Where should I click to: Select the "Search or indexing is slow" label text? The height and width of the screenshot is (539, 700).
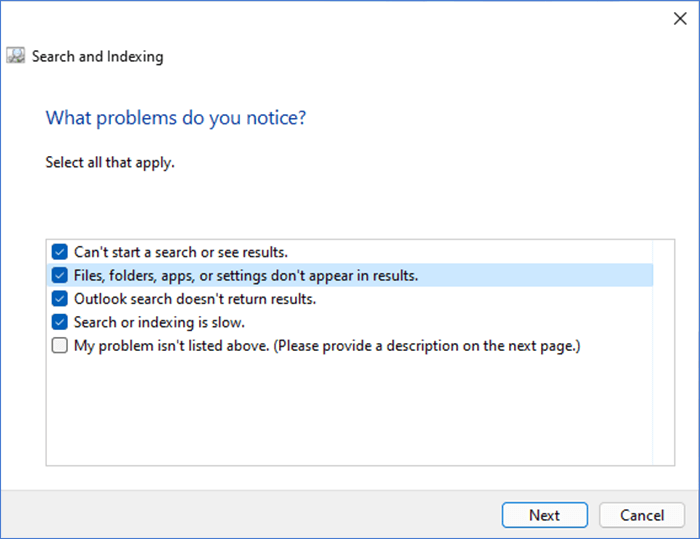pos(159,322)
